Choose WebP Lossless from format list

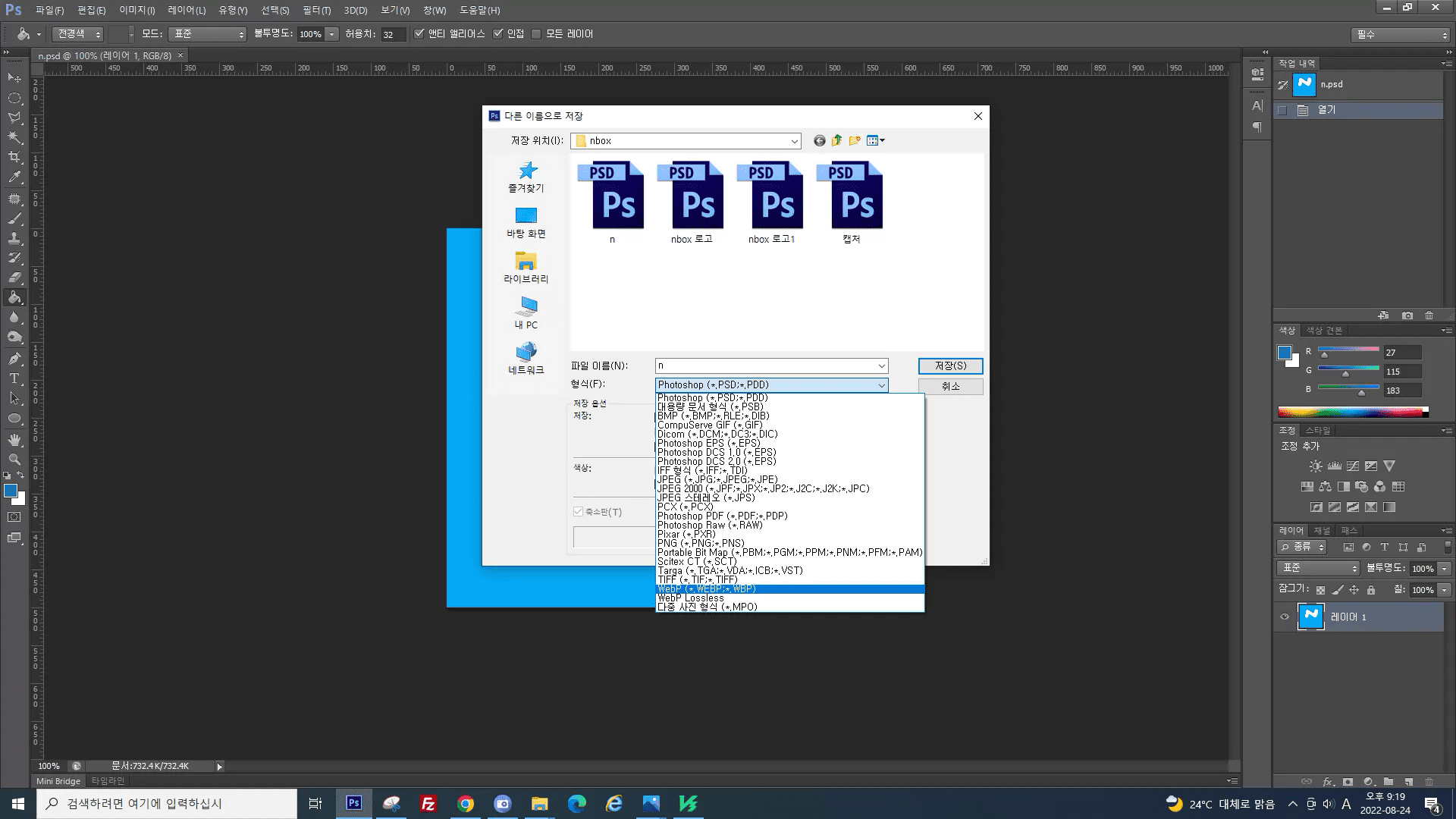690,598
